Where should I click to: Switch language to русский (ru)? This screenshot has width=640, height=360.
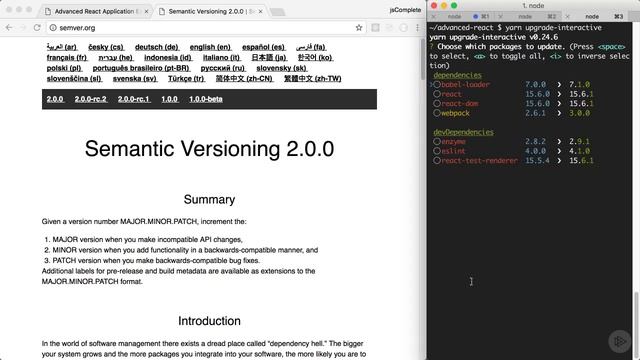223,68
